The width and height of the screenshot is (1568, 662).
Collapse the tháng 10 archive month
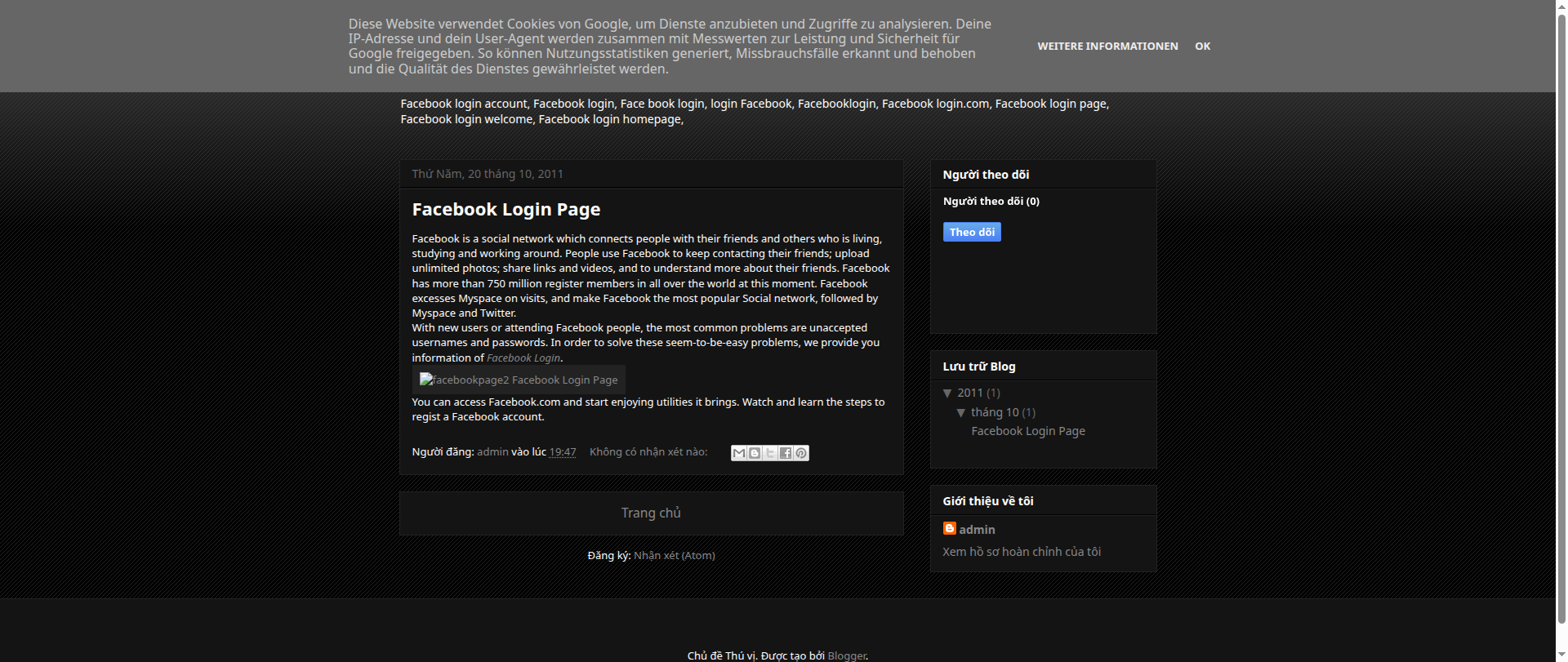coord(961,413)
